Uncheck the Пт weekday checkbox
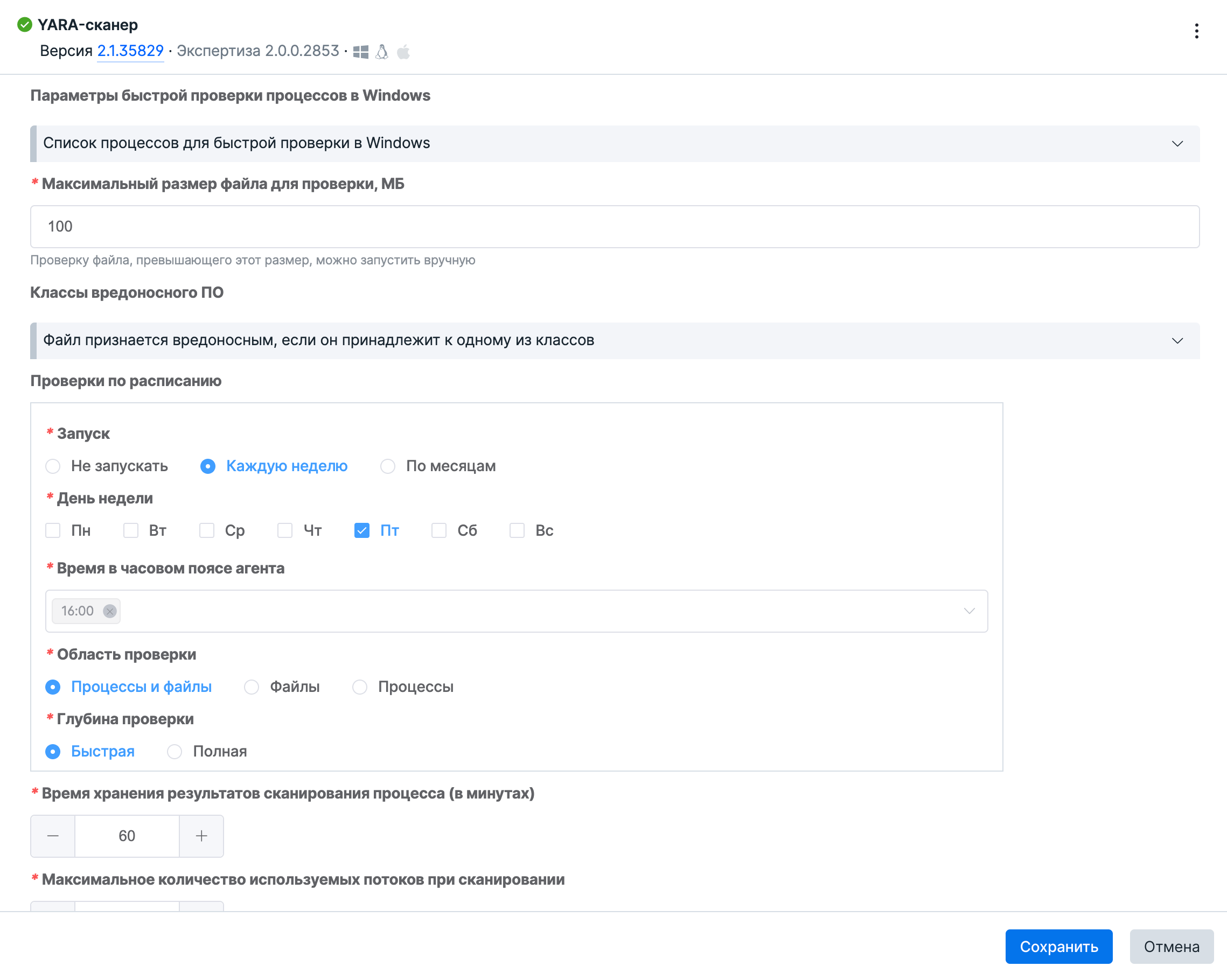The width and height of the screenshot is (1227, 980). point(362,530)
